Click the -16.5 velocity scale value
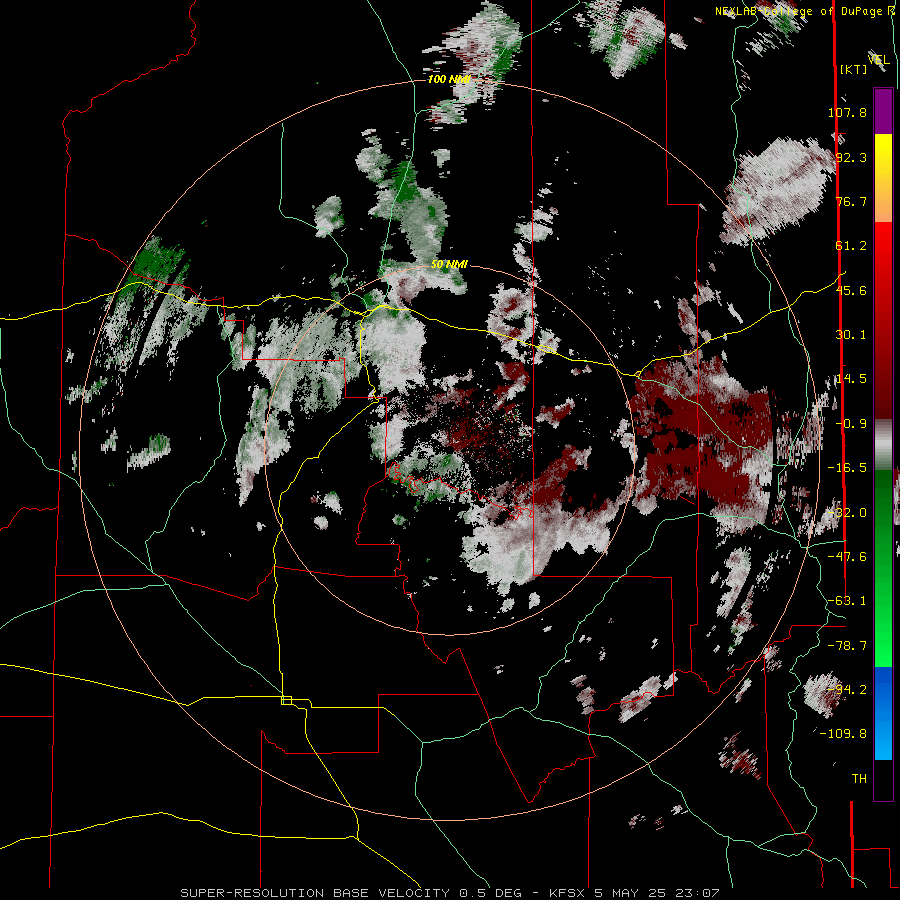 pos(847,468)
